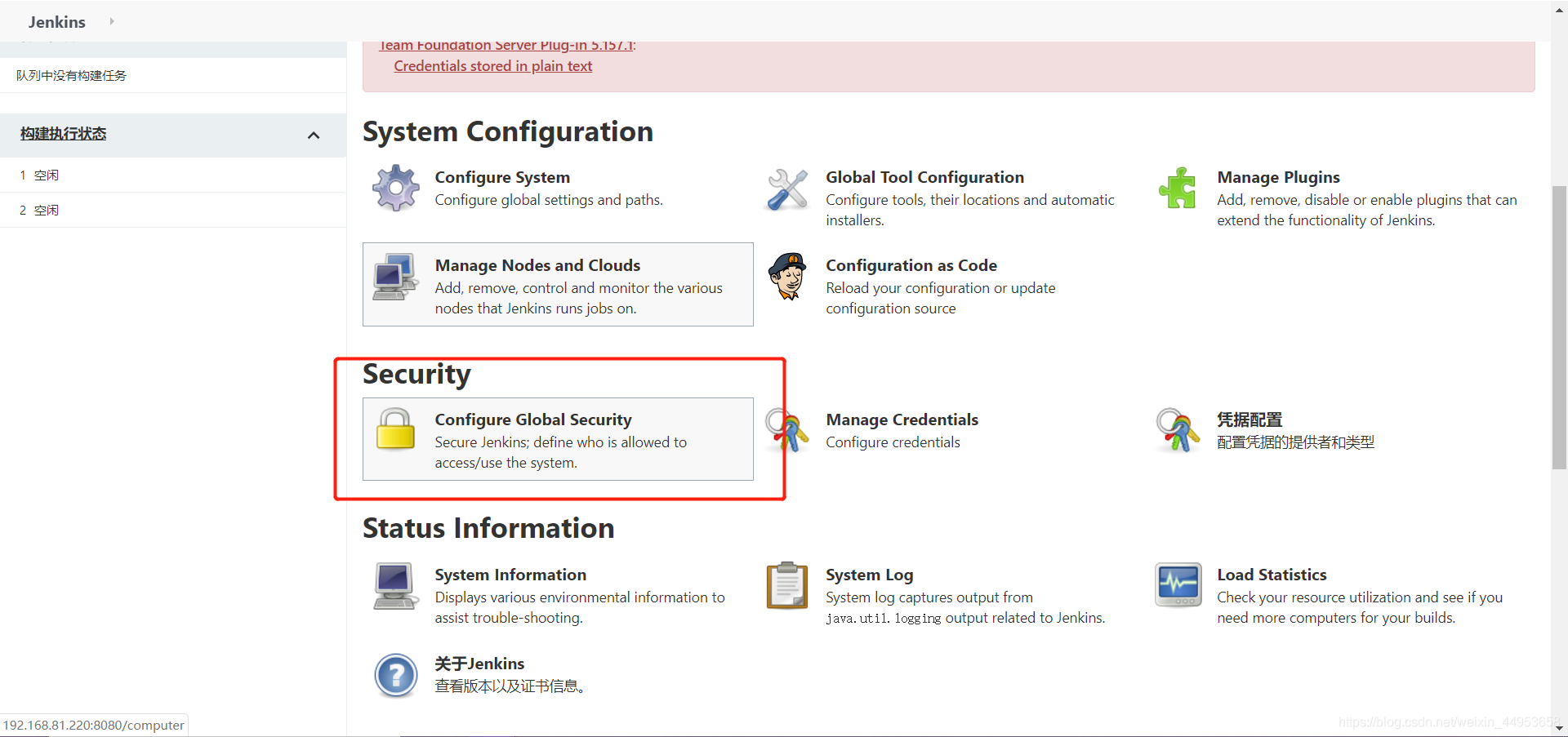Open the 凭据配置 title link
Image resolution: width=1568 pixels, height=737 pixels.
pyautogui.click(x=1249, y=420)
